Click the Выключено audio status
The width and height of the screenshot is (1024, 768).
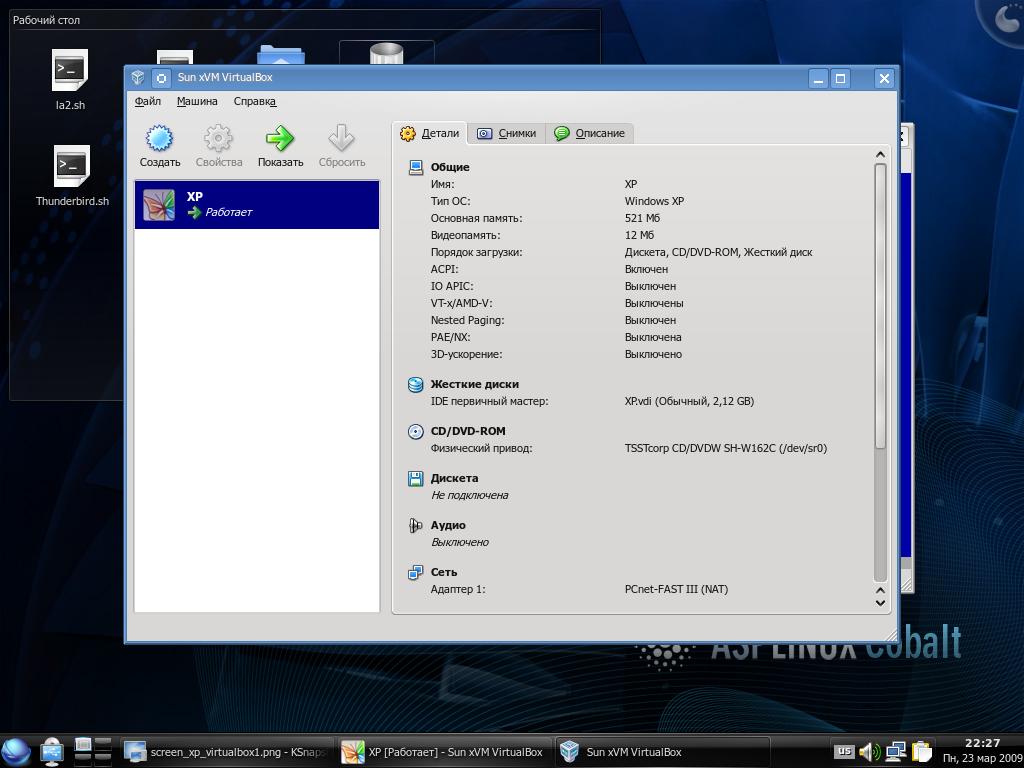point(460,542)
